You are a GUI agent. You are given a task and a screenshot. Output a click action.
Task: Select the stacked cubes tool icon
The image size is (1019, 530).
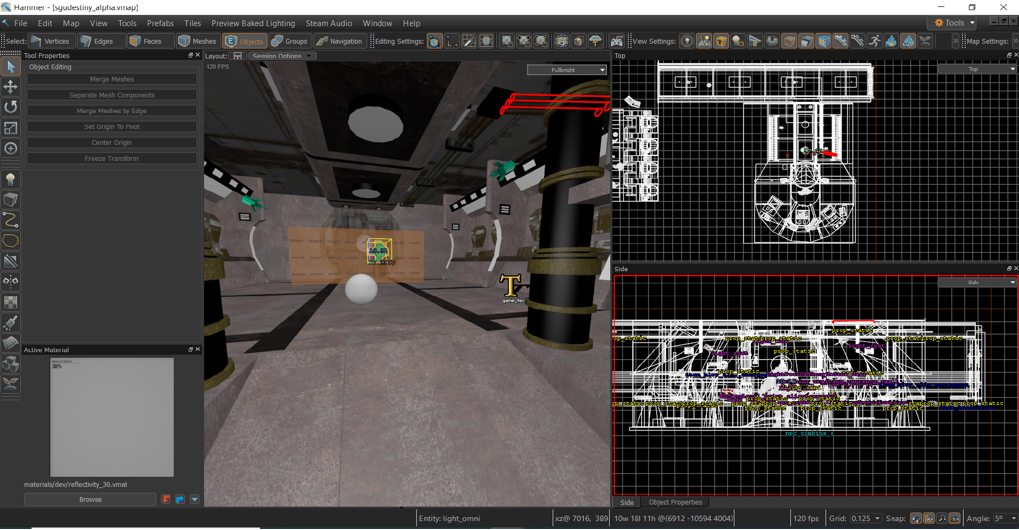point(10,363)
